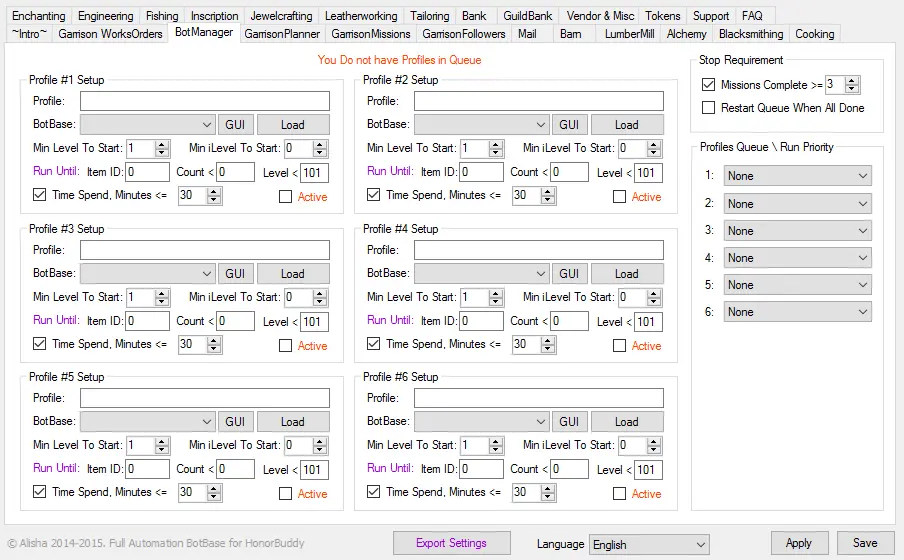904x560 pixels.
Task: Click Export Settings button
Action: click(451, 543)
